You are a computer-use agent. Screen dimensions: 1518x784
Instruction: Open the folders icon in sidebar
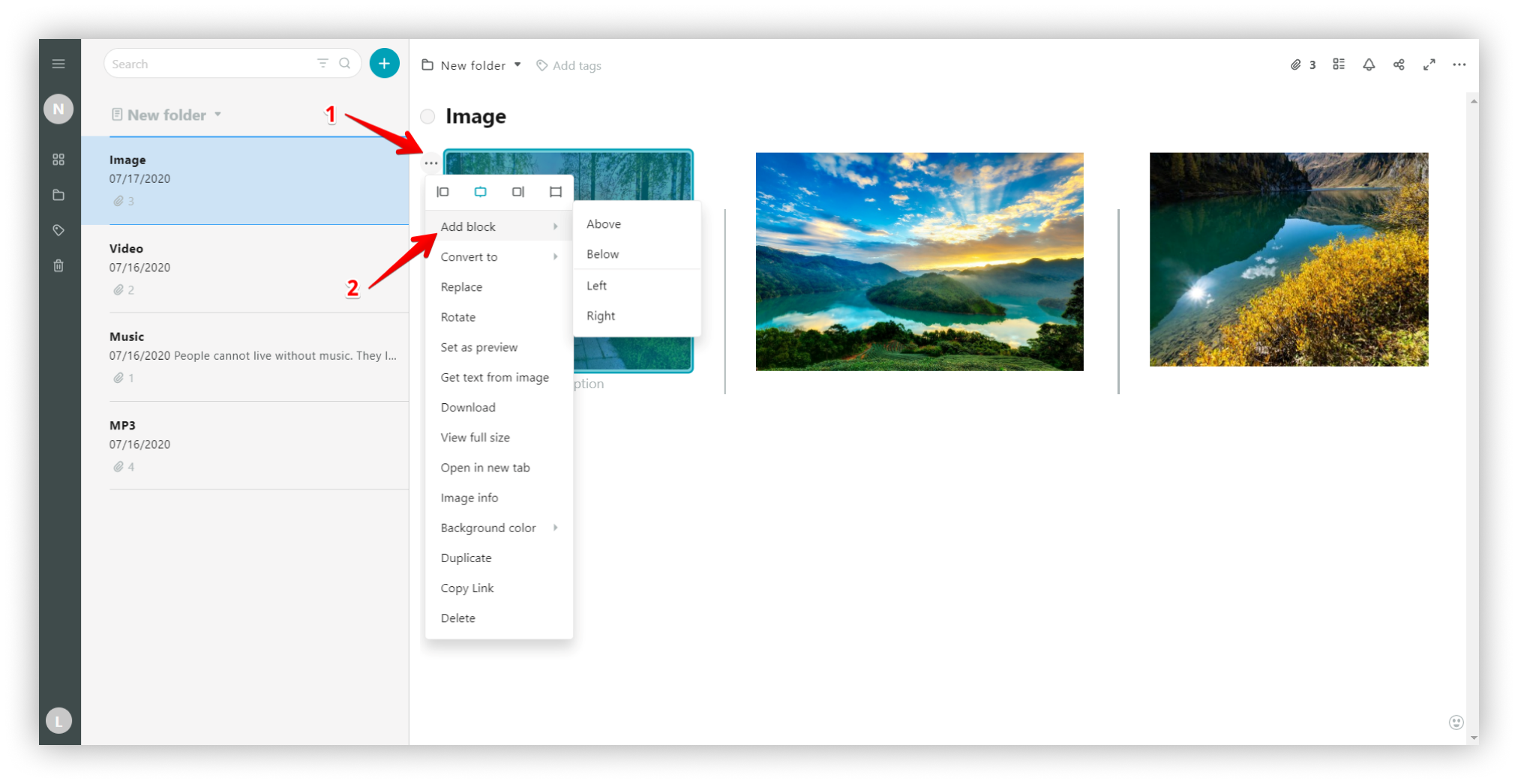(x=58, y=195)
